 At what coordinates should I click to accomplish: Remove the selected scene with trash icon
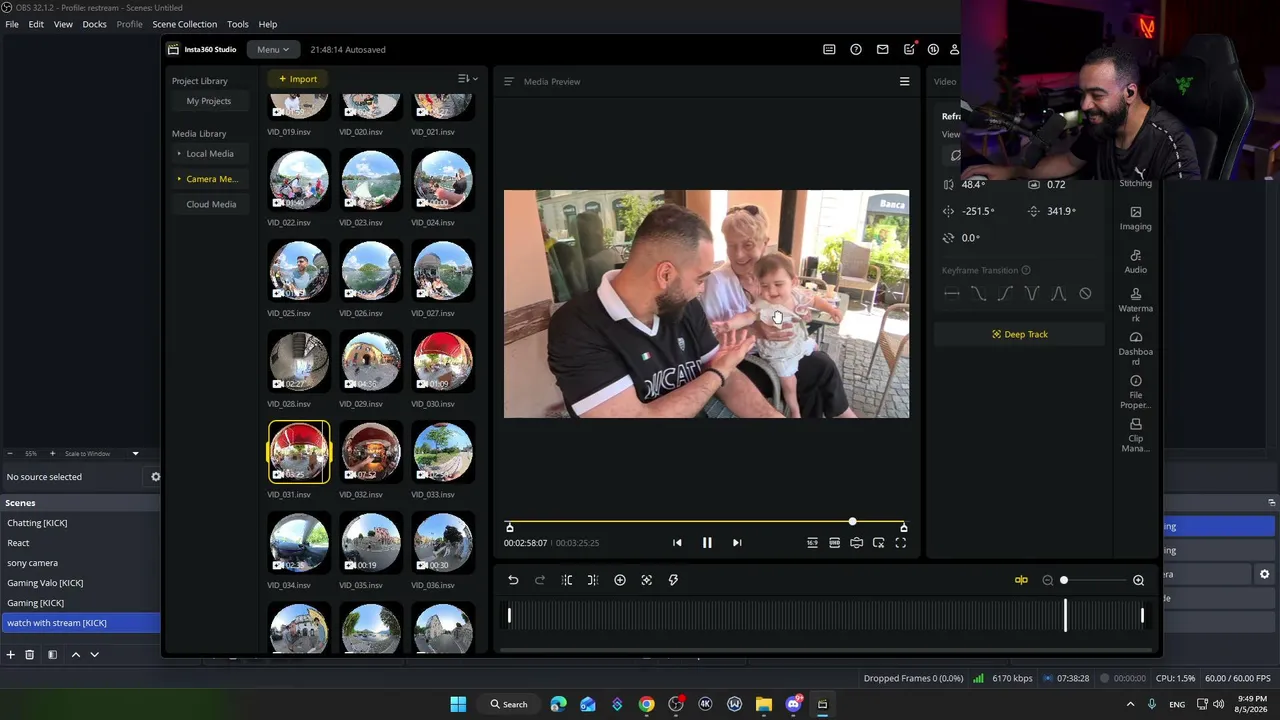30,655
